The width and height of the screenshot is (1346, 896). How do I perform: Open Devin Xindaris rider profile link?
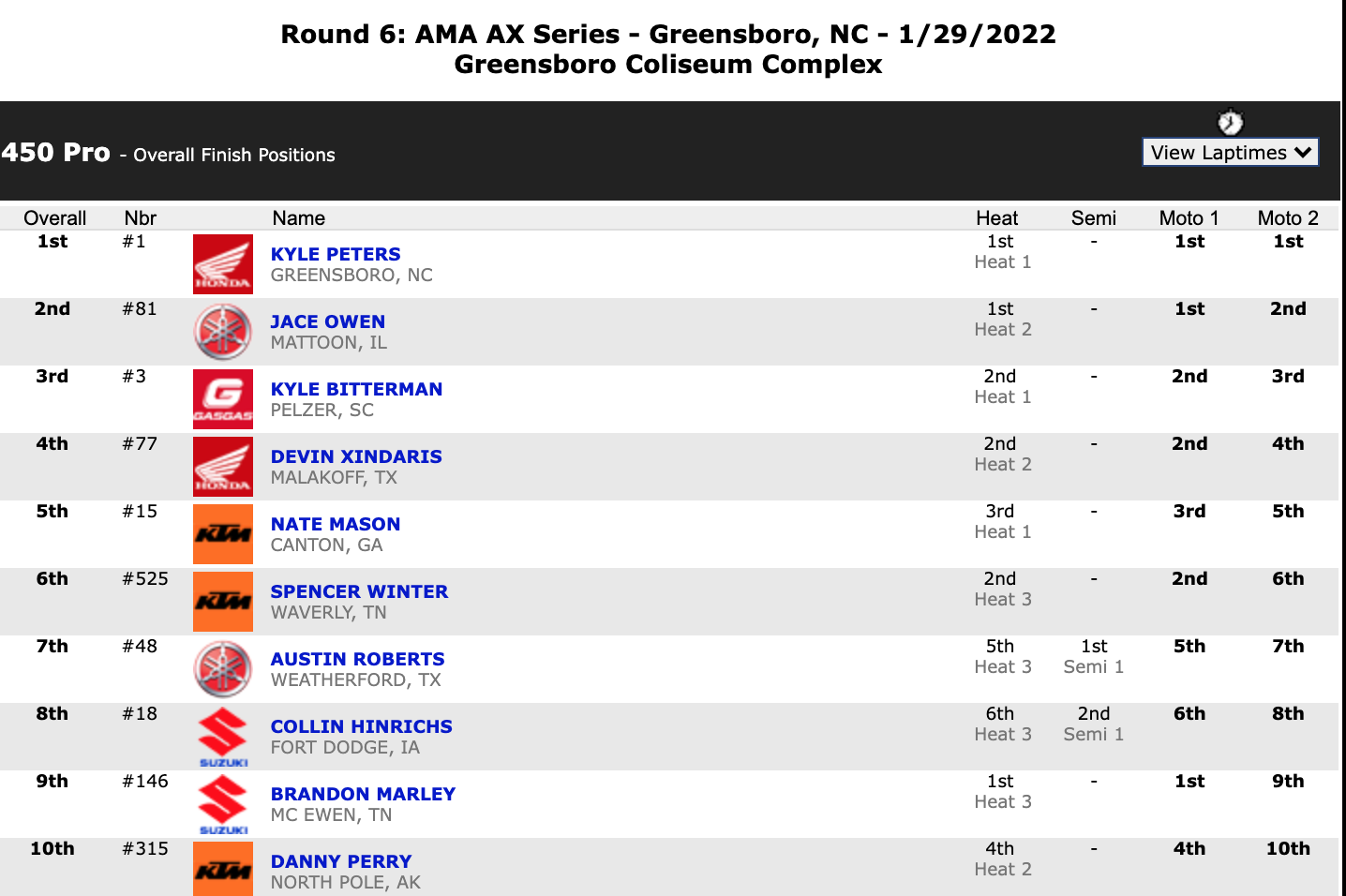tap(356, 456)
